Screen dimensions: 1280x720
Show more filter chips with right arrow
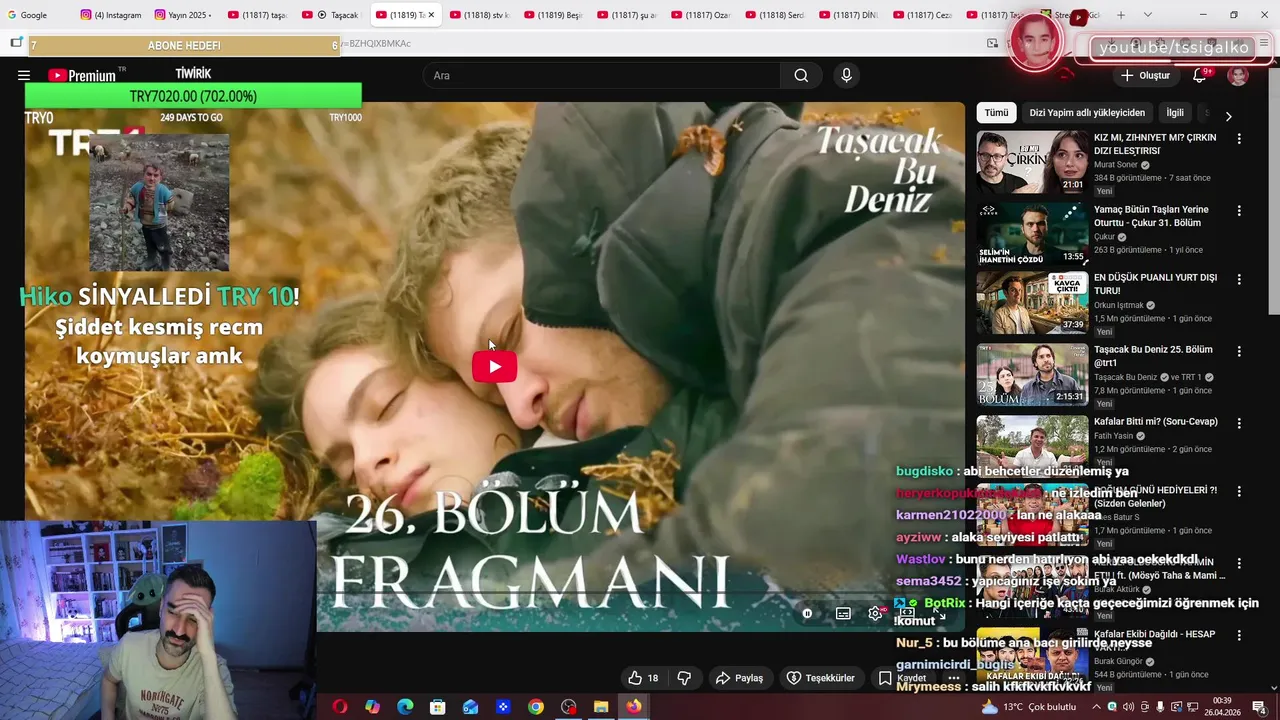[1228, 116]
